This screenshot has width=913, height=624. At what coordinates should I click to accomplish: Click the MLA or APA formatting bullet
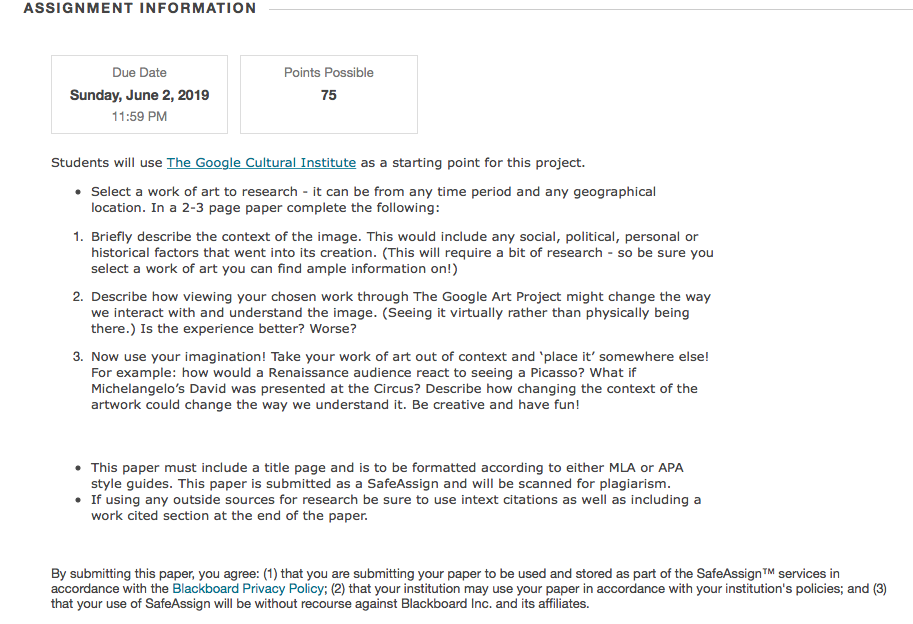[387, 468]
